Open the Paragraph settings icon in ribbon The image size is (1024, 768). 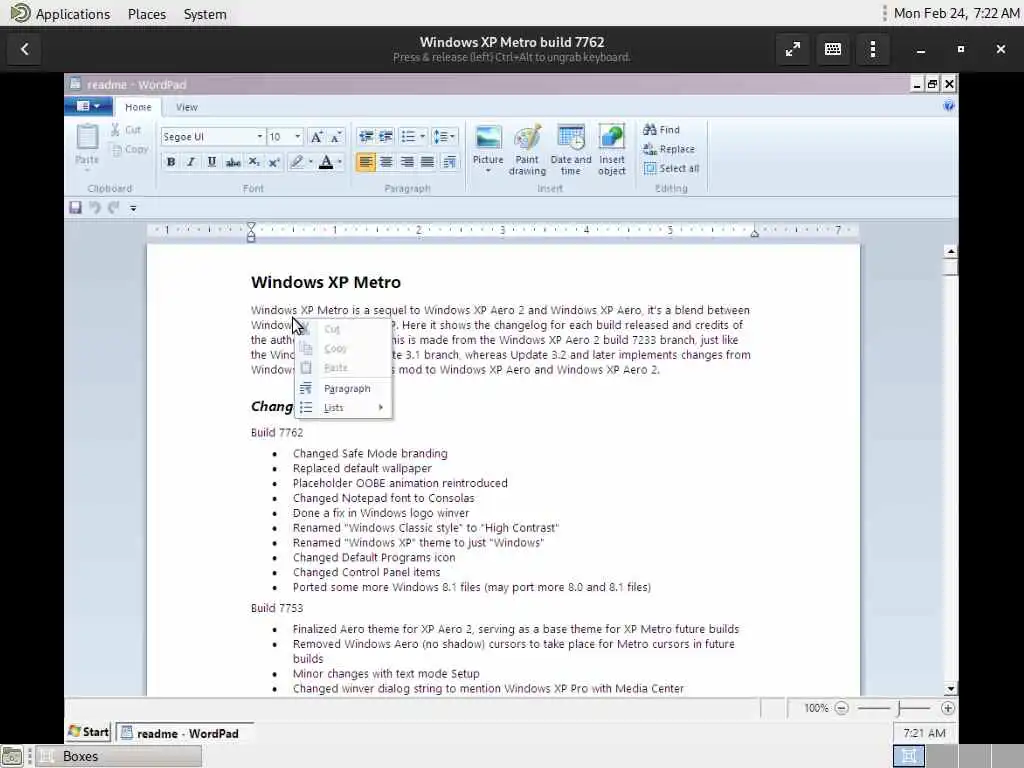coord(449,162)
